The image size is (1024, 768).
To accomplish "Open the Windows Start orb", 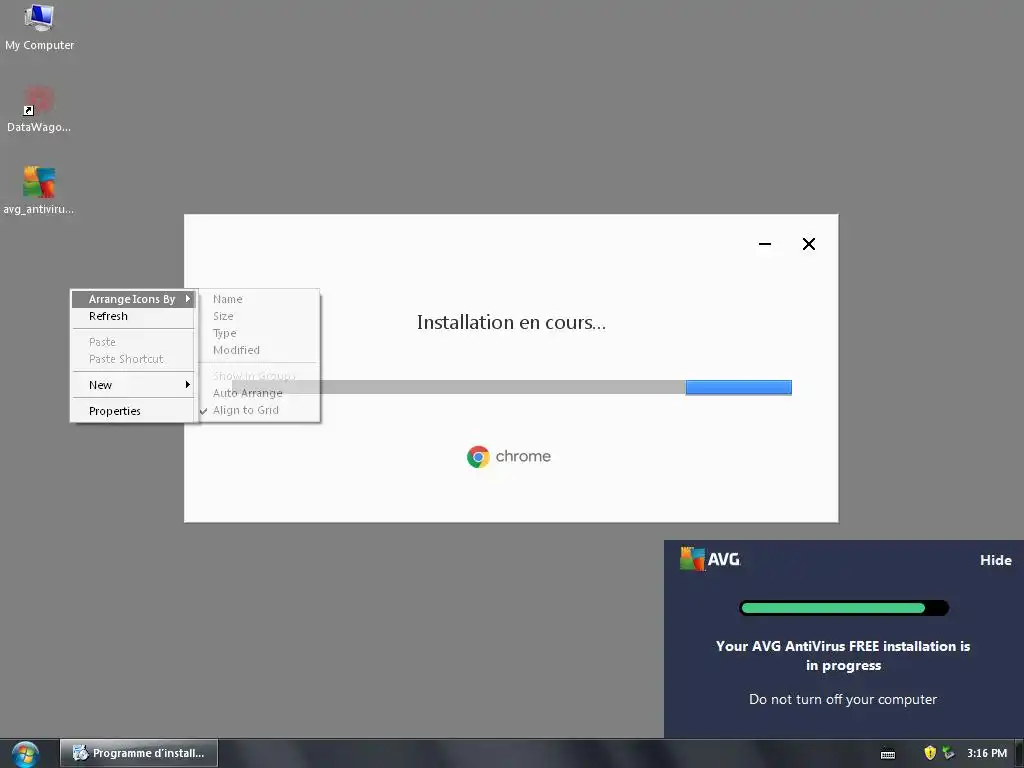I will (25, 754).
